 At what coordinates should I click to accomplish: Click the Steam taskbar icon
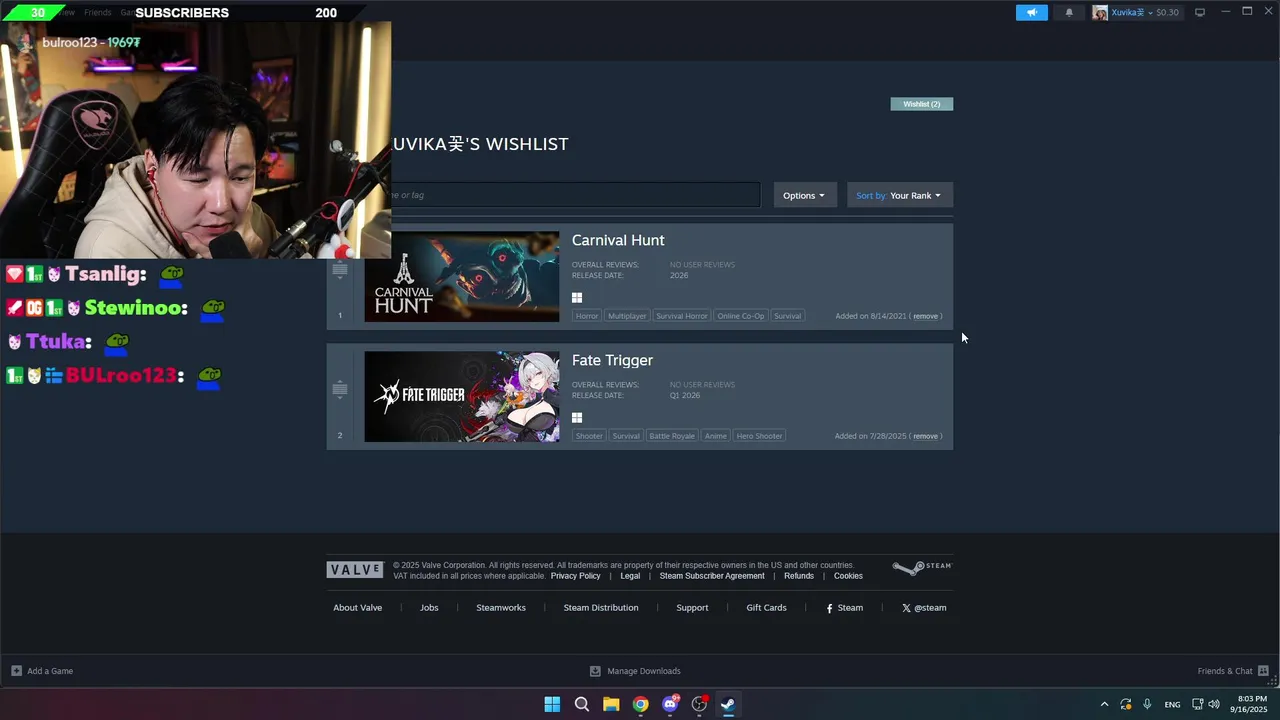[728, 704]
